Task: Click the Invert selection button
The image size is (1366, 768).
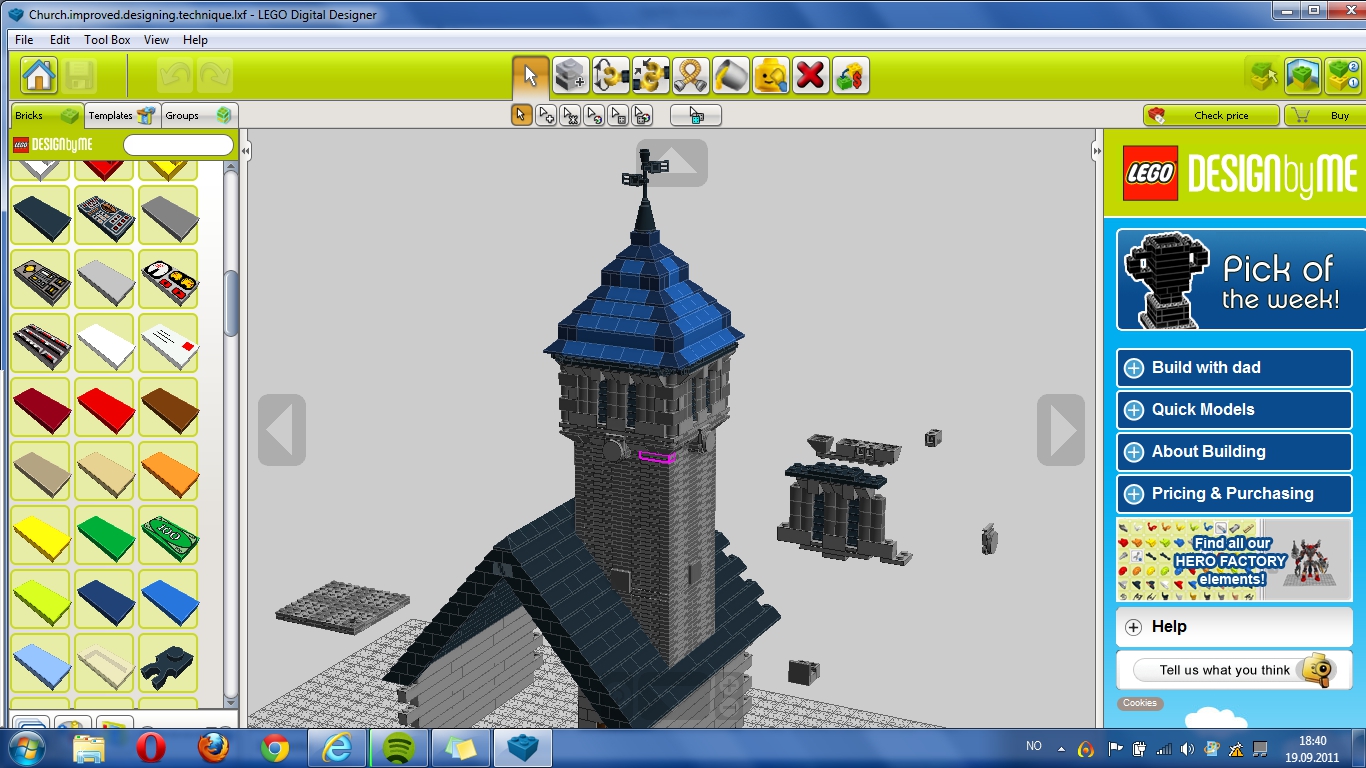Action: 696,115
